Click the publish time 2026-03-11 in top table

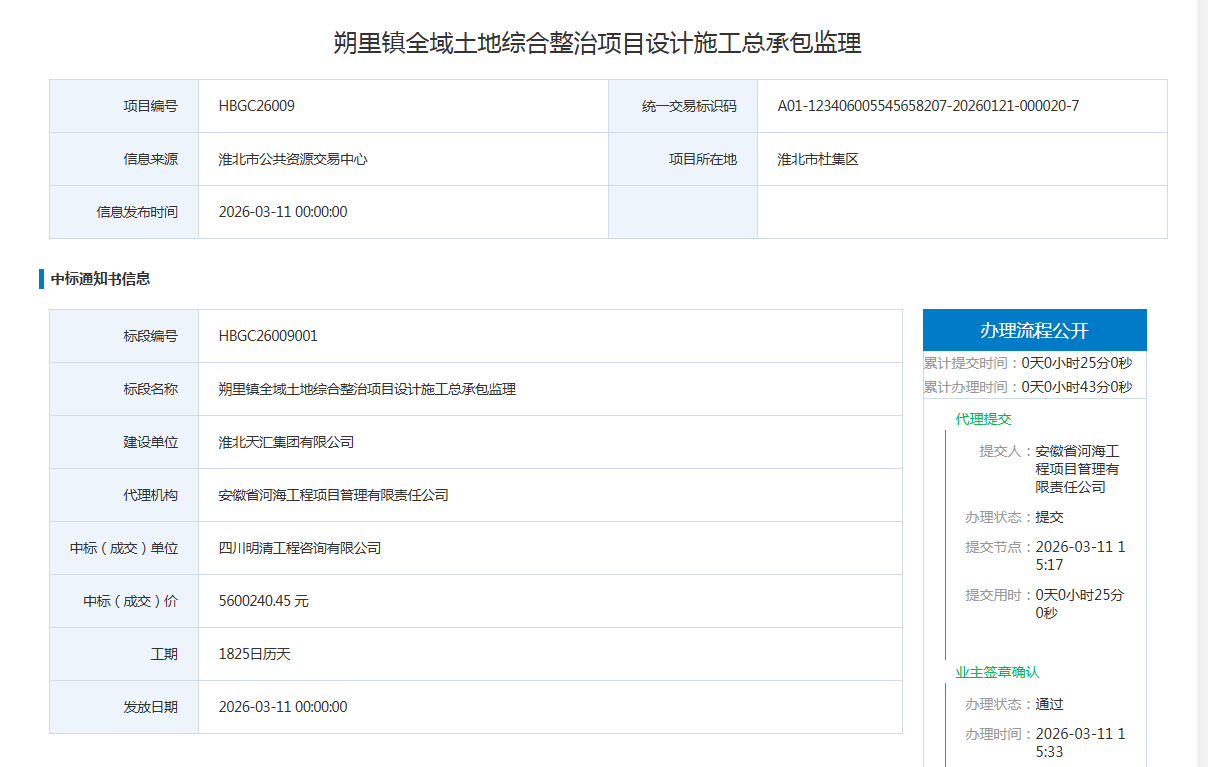[x=283, y=212]
